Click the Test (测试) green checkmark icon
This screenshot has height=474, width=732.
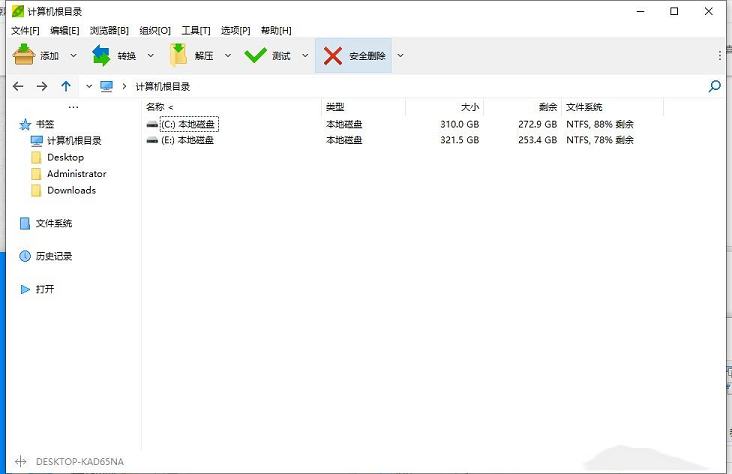pyautogui.click(x=255, y=56)
